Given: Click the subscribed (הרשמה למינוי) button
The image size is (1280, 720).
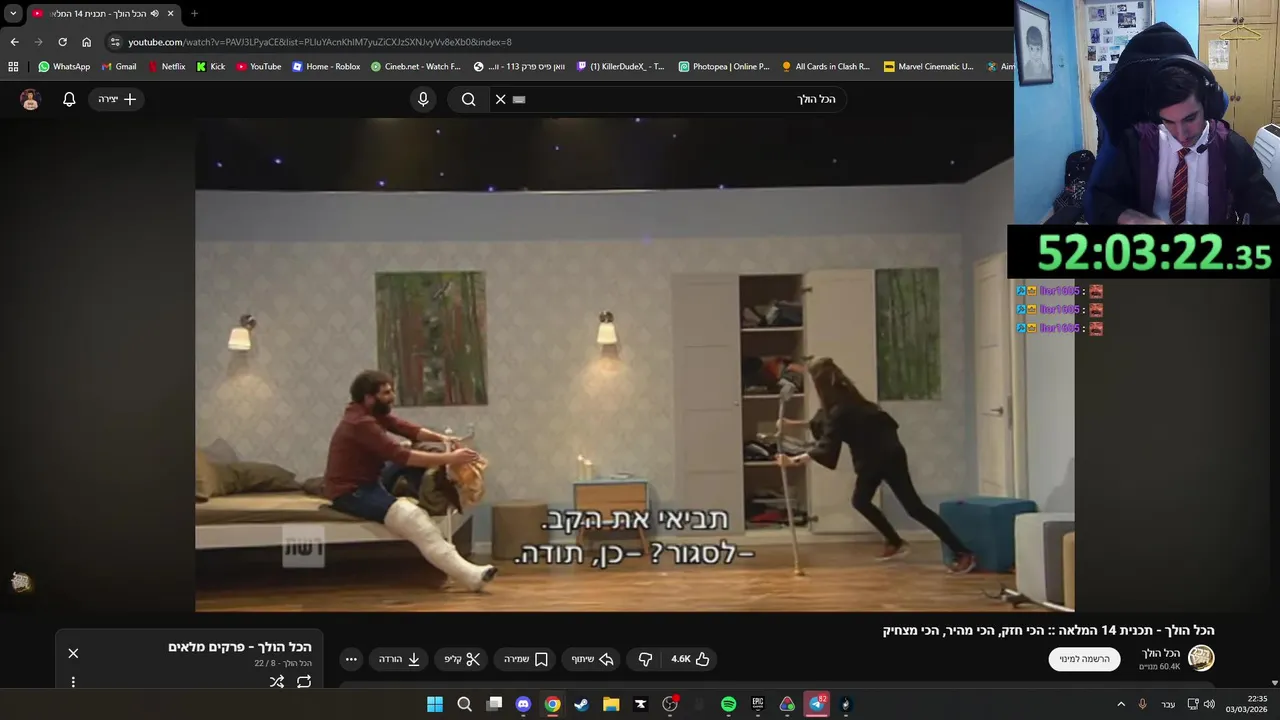Looking at the screenshot, I should point(1084,659).
